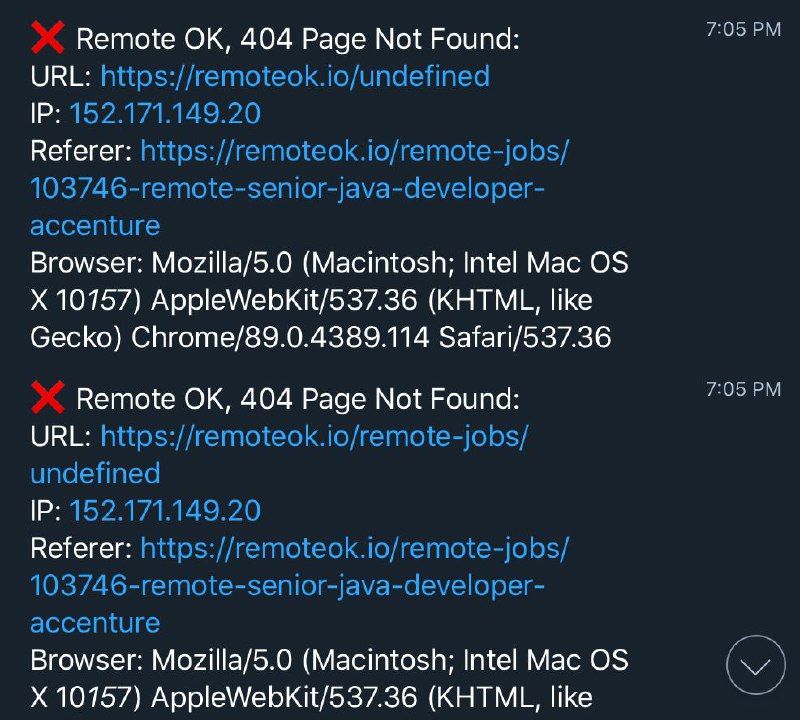
Task: Click the "URL:" label in second message
Action: tap(62, 436)
